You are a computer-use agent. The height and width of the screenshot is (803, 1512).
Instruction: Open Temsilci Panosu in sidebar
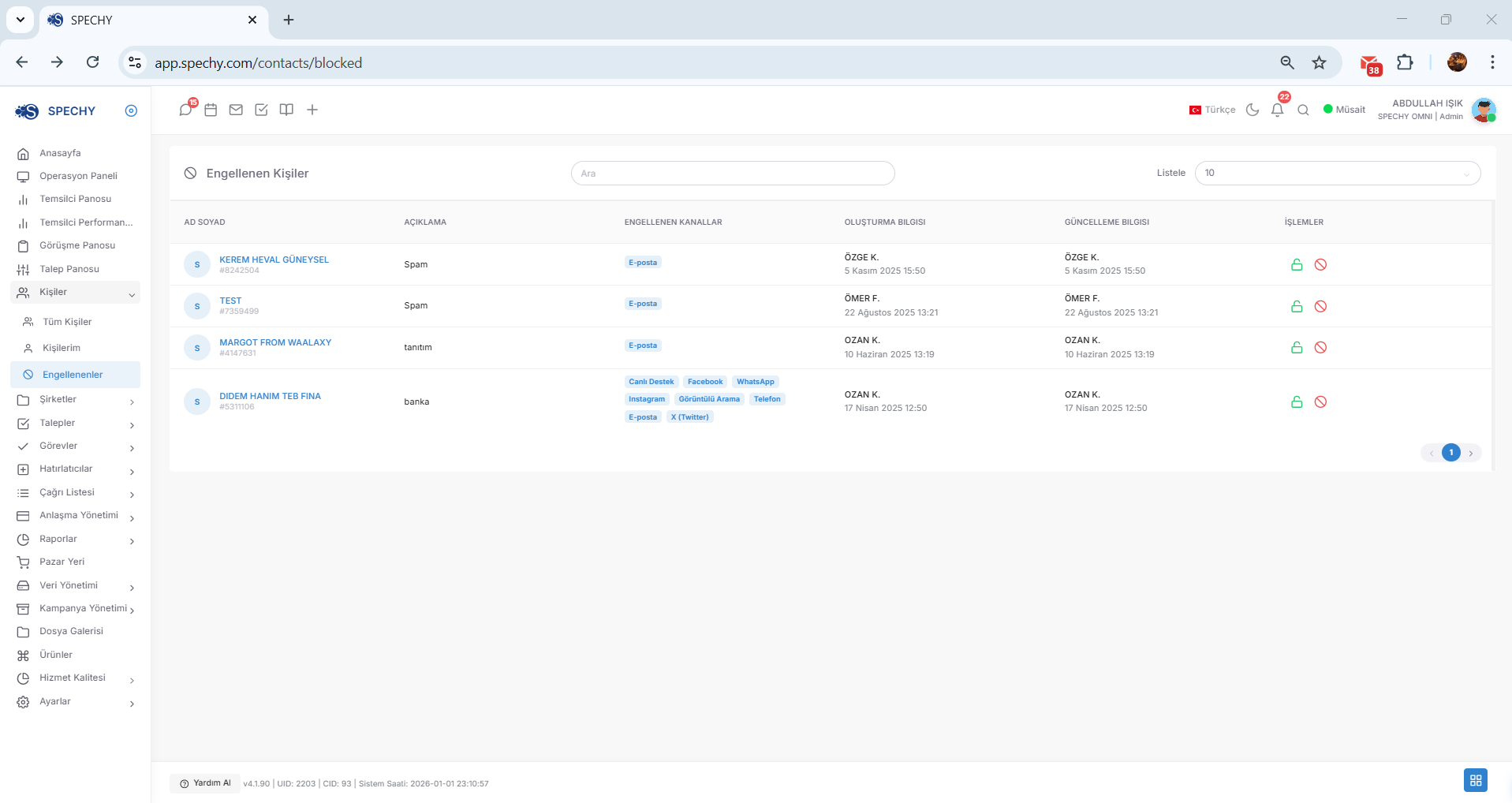pos(76,199)
